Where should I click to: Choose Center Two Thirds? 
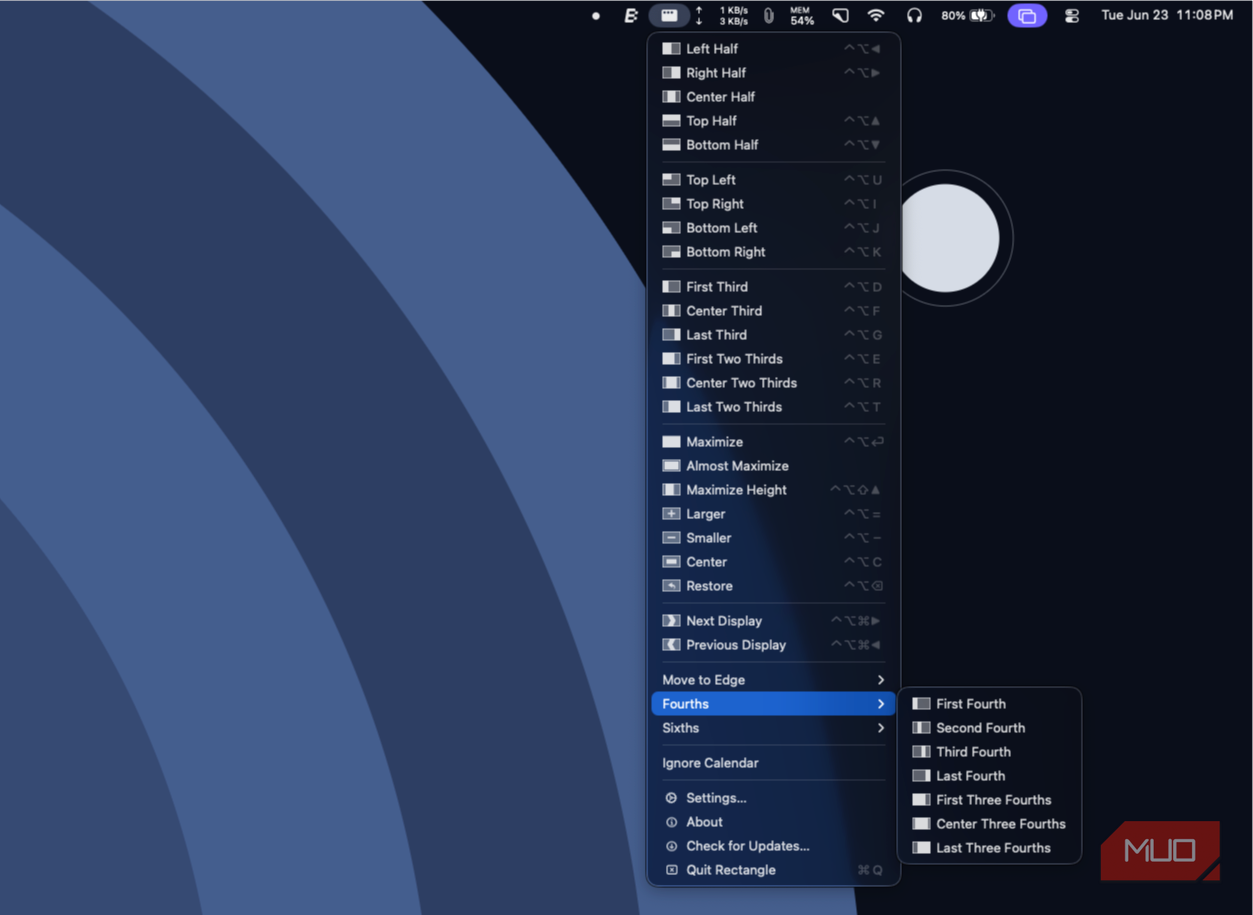click(x=773, y=383)
